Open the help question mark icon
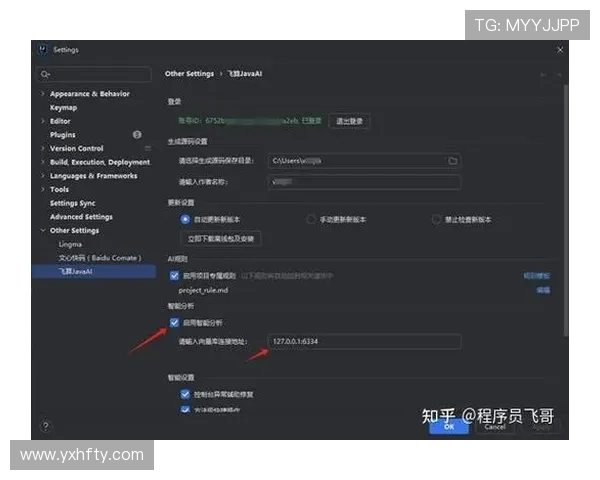Image resolution: width=600 pixels, height=480 pixels. click(46, 426)
